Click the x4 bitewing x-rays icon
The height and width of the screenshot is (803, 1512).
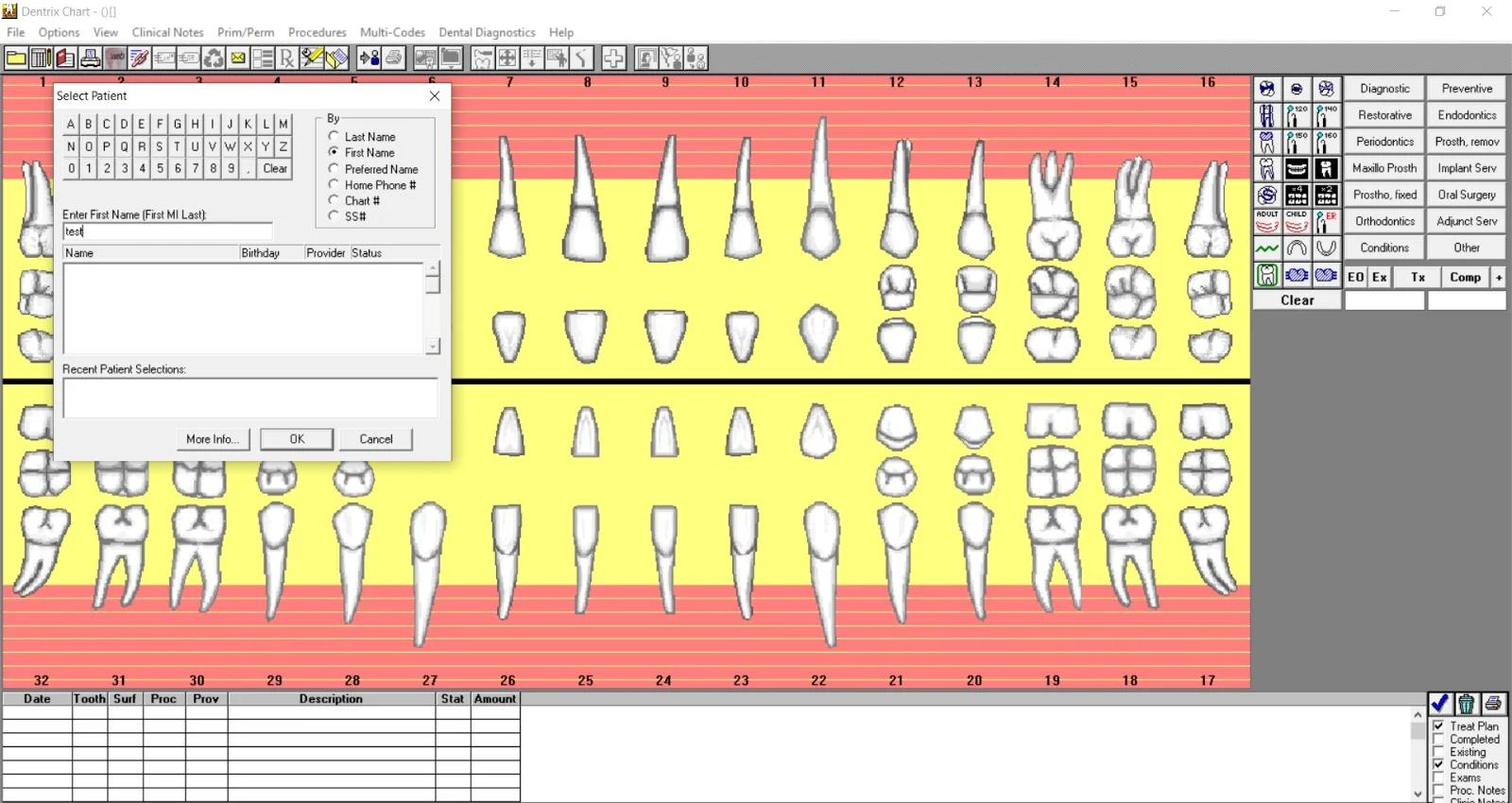click(x=1297, y=195)
